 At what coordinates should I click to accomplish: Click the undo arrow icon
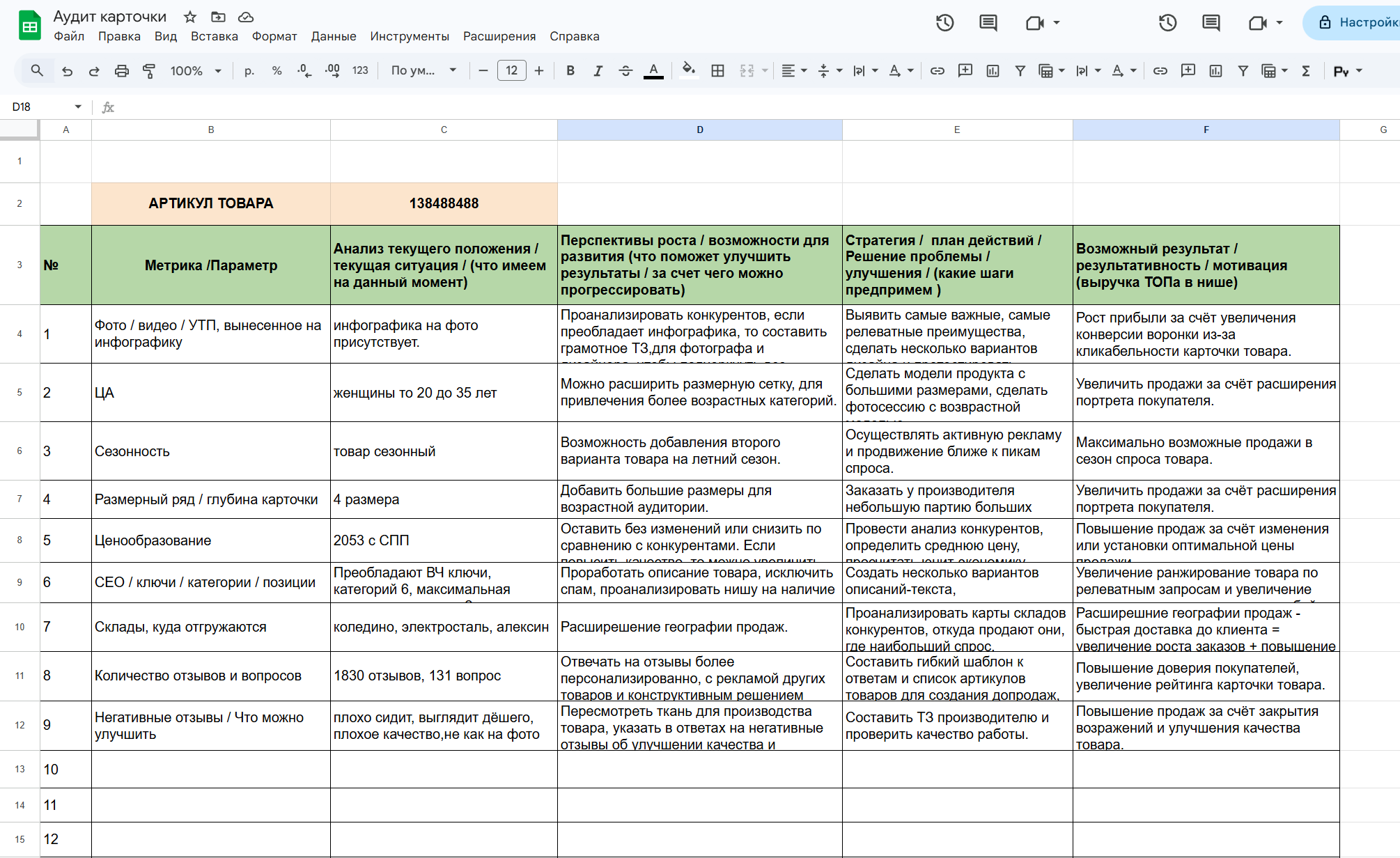pos(67,70)
